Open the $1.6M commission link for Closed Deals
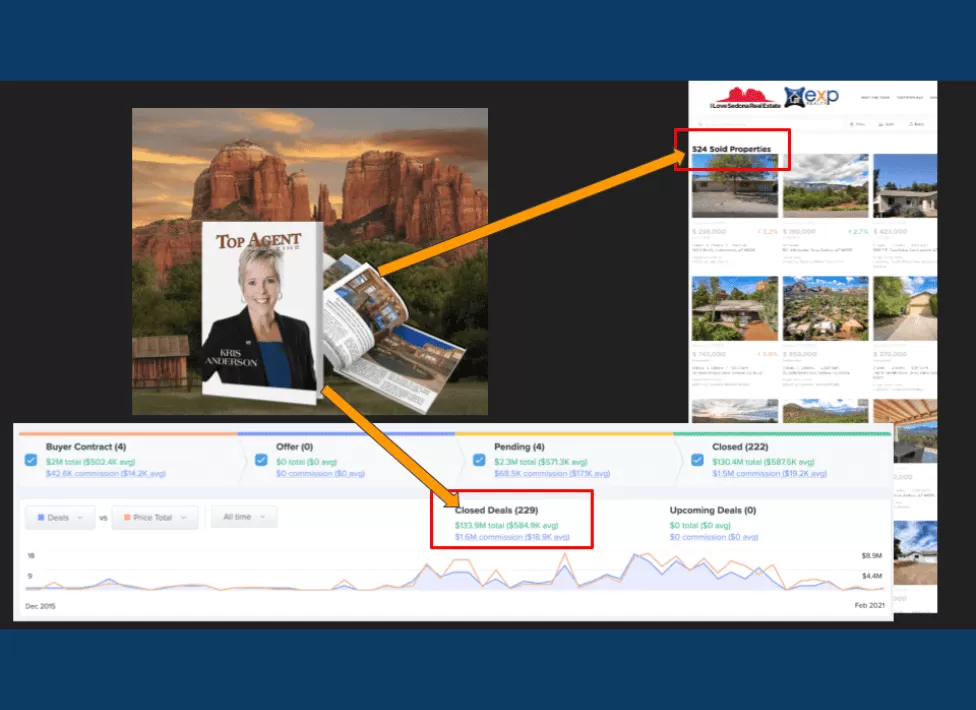Viewport: 976px width, 710px height. coord(512,537)
